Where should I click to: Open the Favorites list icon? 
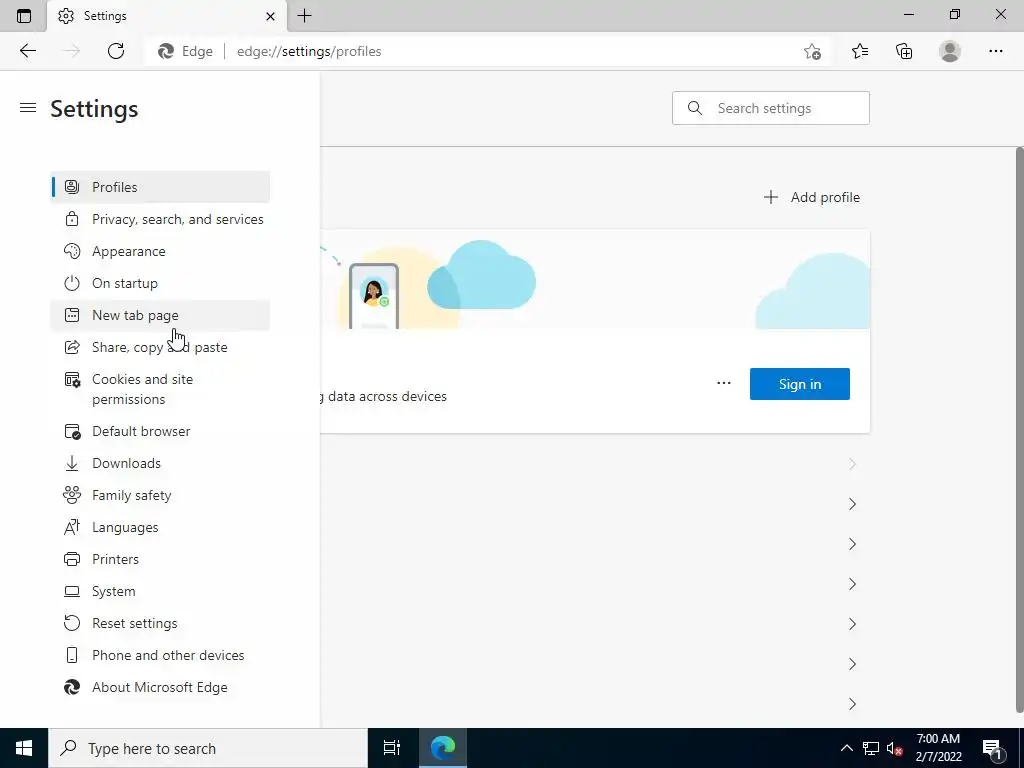[859, 51]
